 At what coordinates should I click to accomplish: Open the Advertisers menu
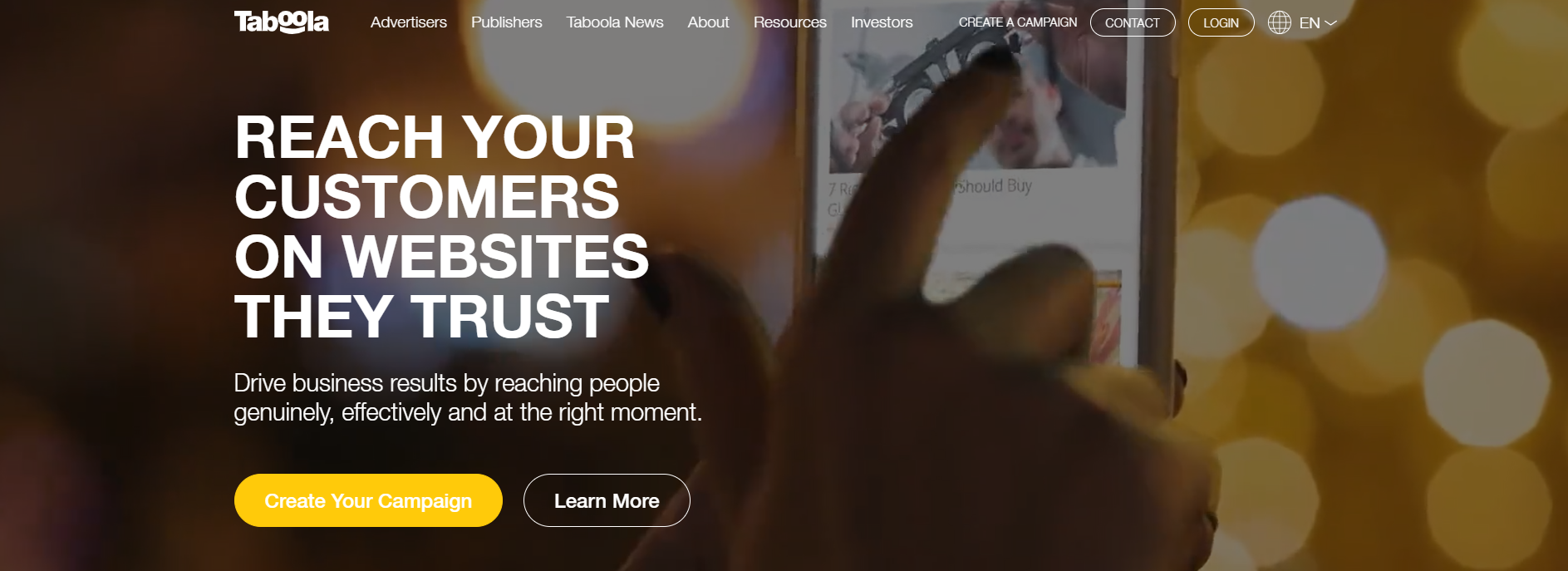pos(409,22)
